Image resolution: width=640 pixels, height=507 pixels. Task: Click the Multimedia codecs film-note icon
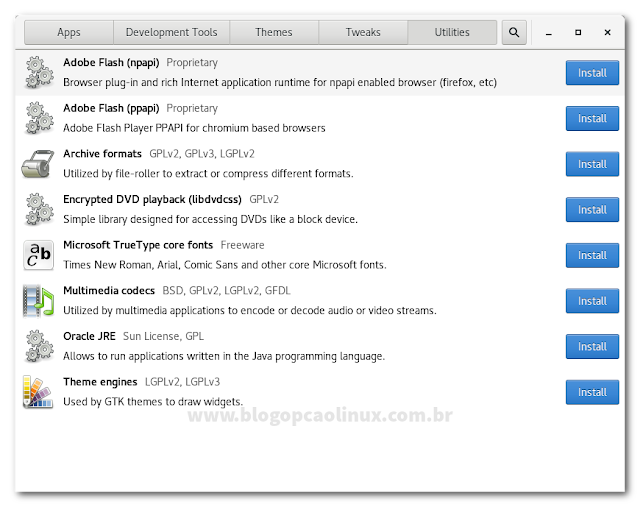(x=38, y=301)
